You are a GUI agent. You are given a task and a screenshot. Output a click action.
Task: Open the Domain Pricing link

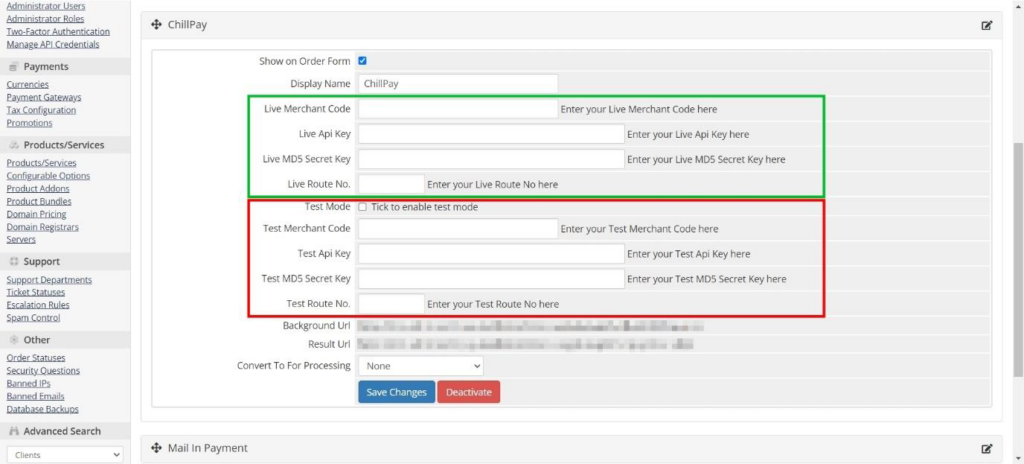tap(37, 214)
